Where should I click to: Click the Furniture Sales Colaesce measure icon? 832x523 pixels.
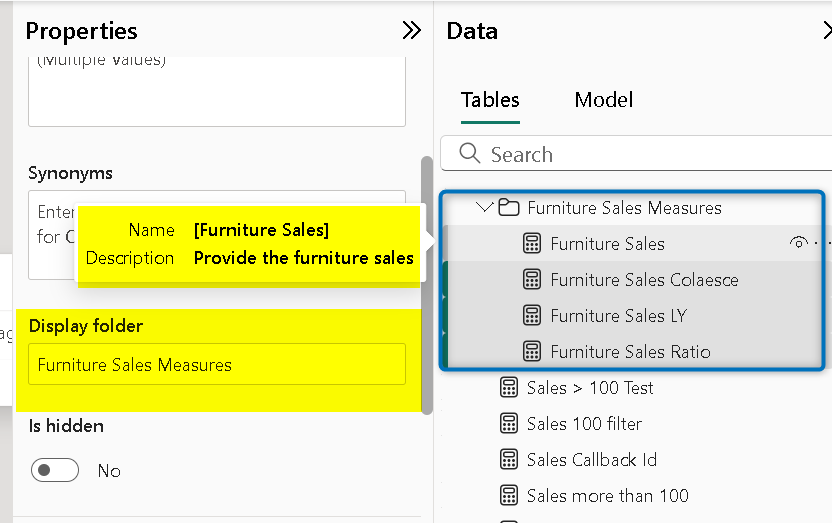(x=532, y=280)
